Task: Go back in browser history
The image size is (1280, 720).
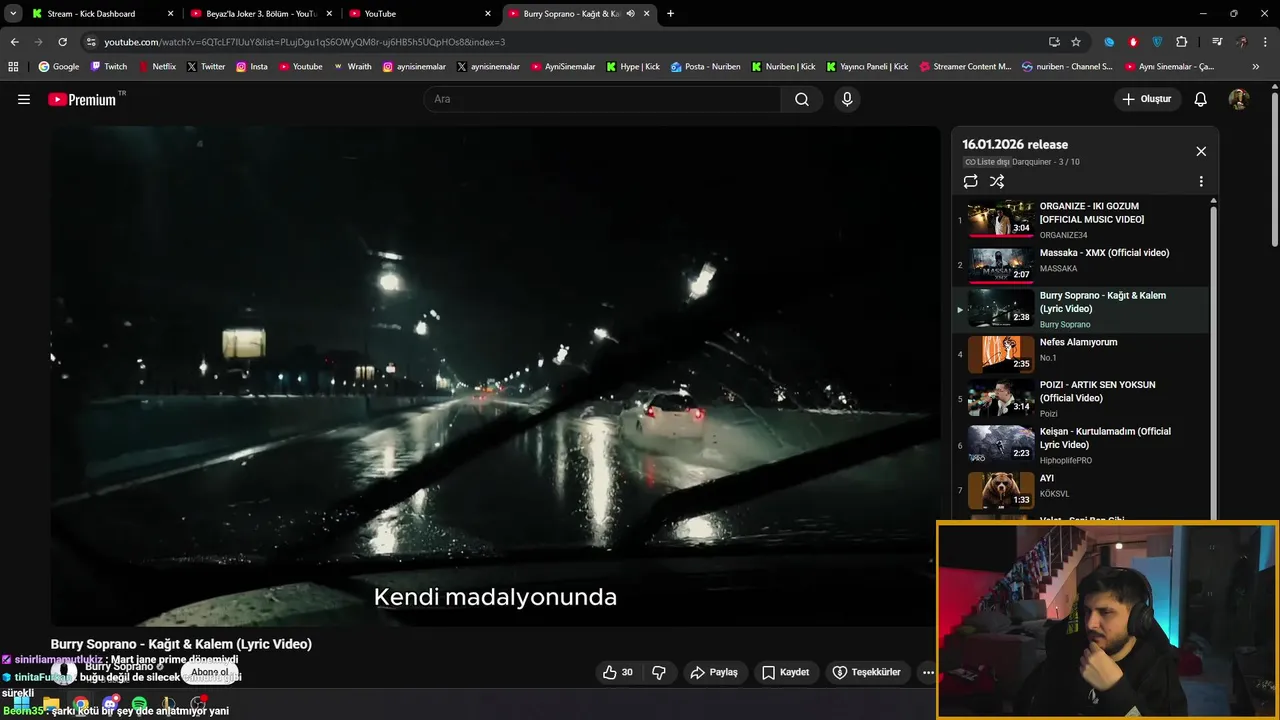Action: pos(14,42)
